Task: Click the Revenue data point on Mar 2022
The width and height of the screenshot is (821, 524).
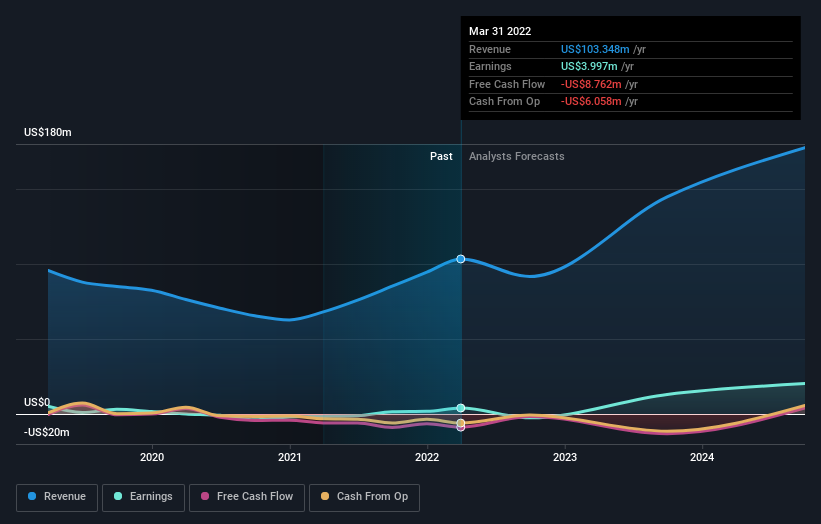Action: [461, 259]
